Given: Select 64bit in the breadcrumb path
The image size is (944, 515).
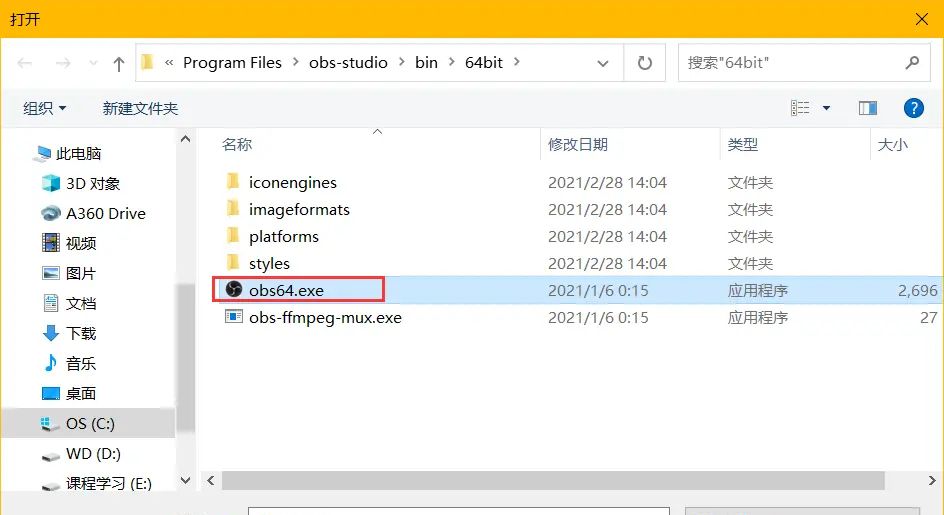Looking at the screenshot, I should 483,63.
